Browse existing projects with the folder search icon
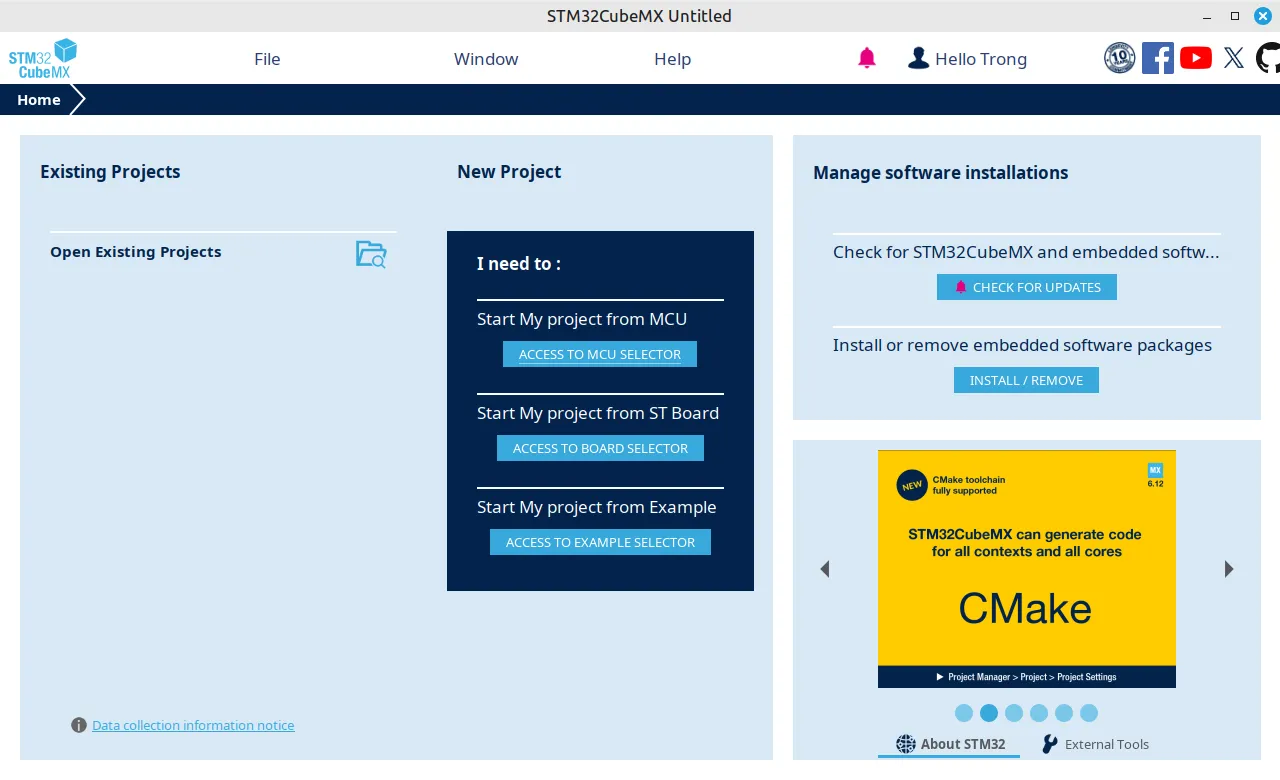This screenshot has height=780, width=1280. [371, 254]
